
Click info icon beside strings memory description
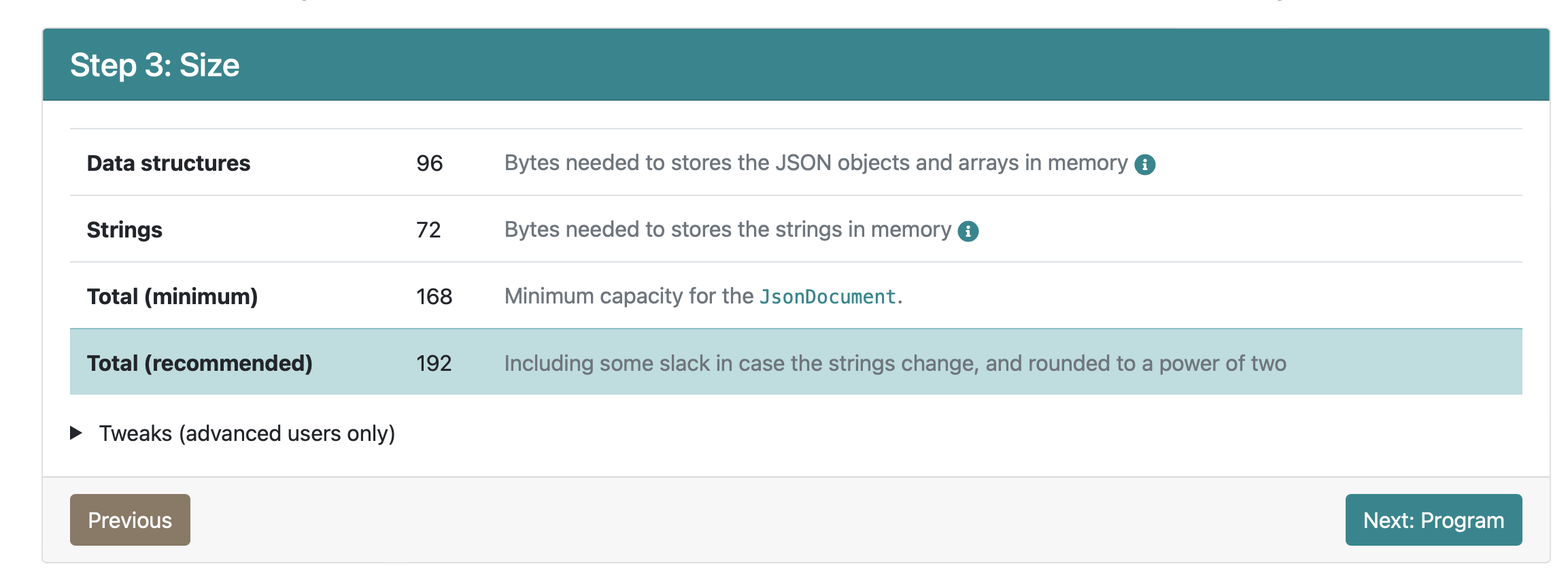pos(968,231)
